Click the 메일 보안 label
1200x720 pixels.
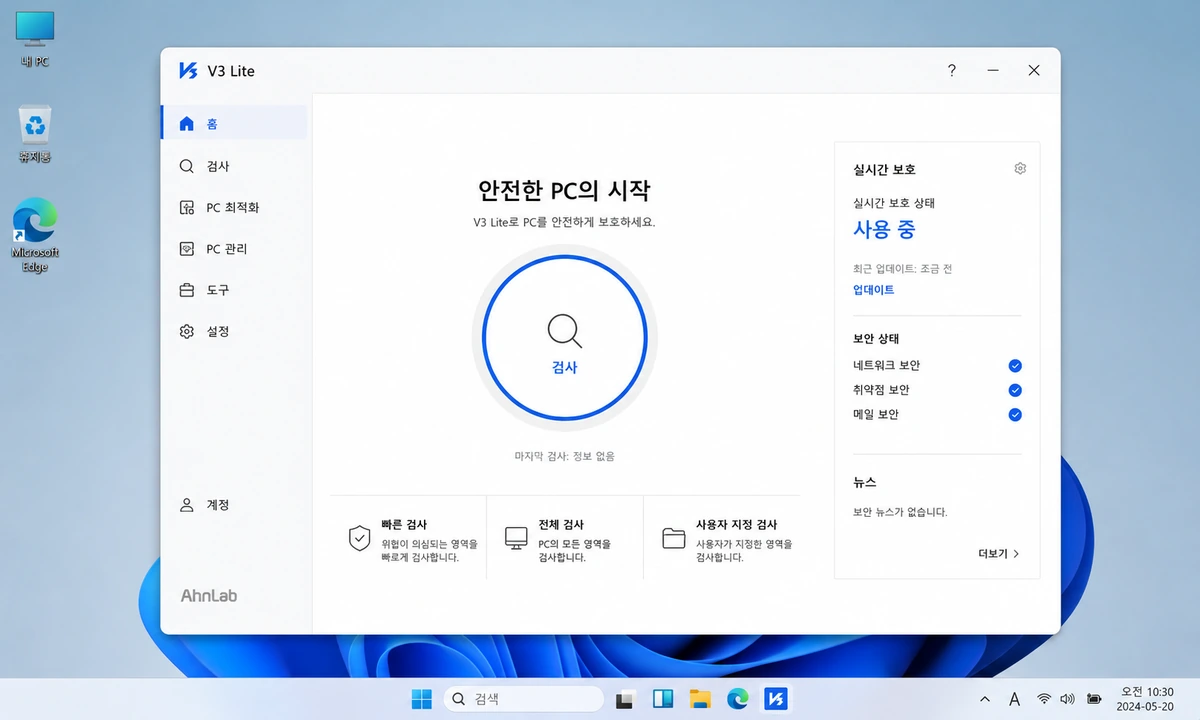[875, 415]
